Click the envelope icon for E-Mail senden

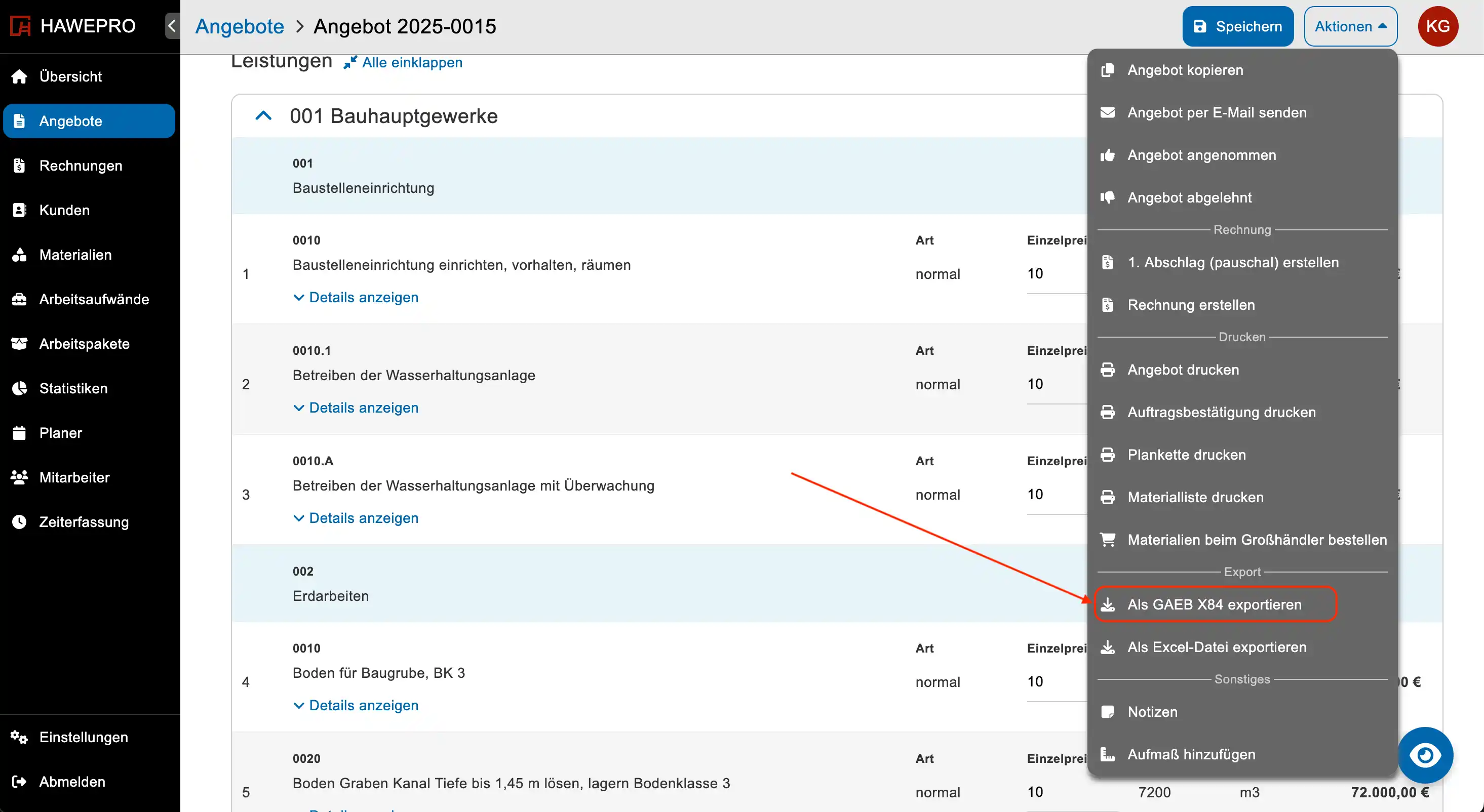pyautogui.click(x=1107, y=112)
